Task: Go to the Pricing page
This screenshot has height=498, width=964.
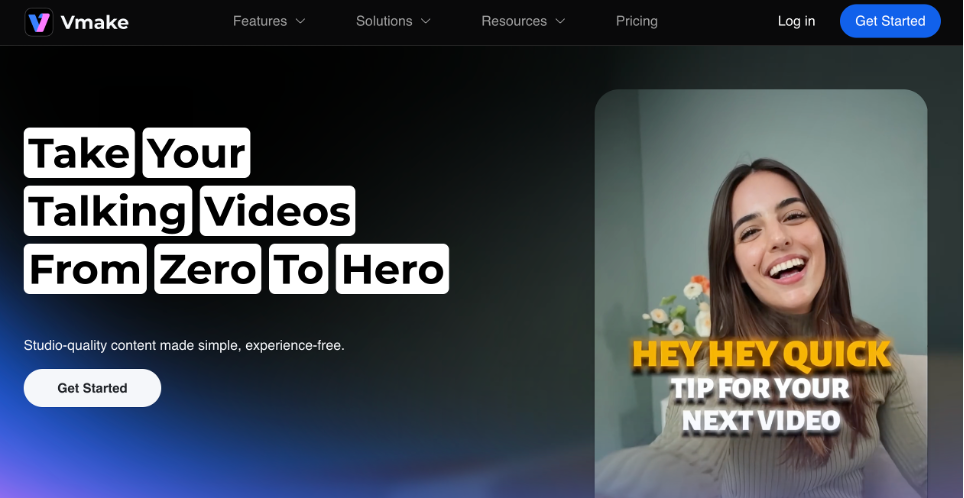Action: pyautogui.click(x=637, y=21)
